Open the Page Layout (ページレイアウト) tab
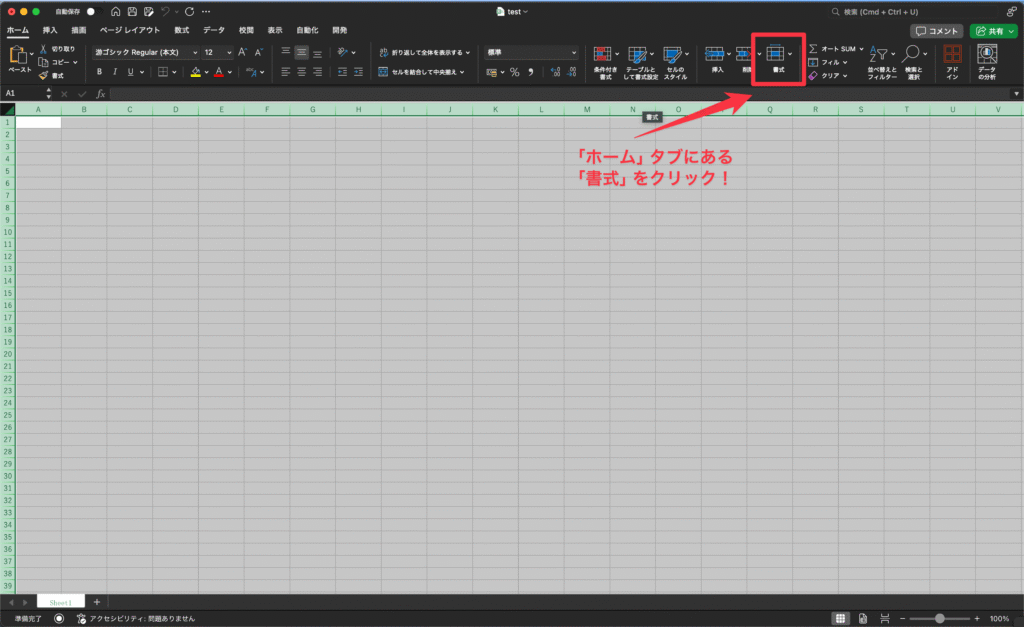 pyautogui.click(x=130, y=31)
